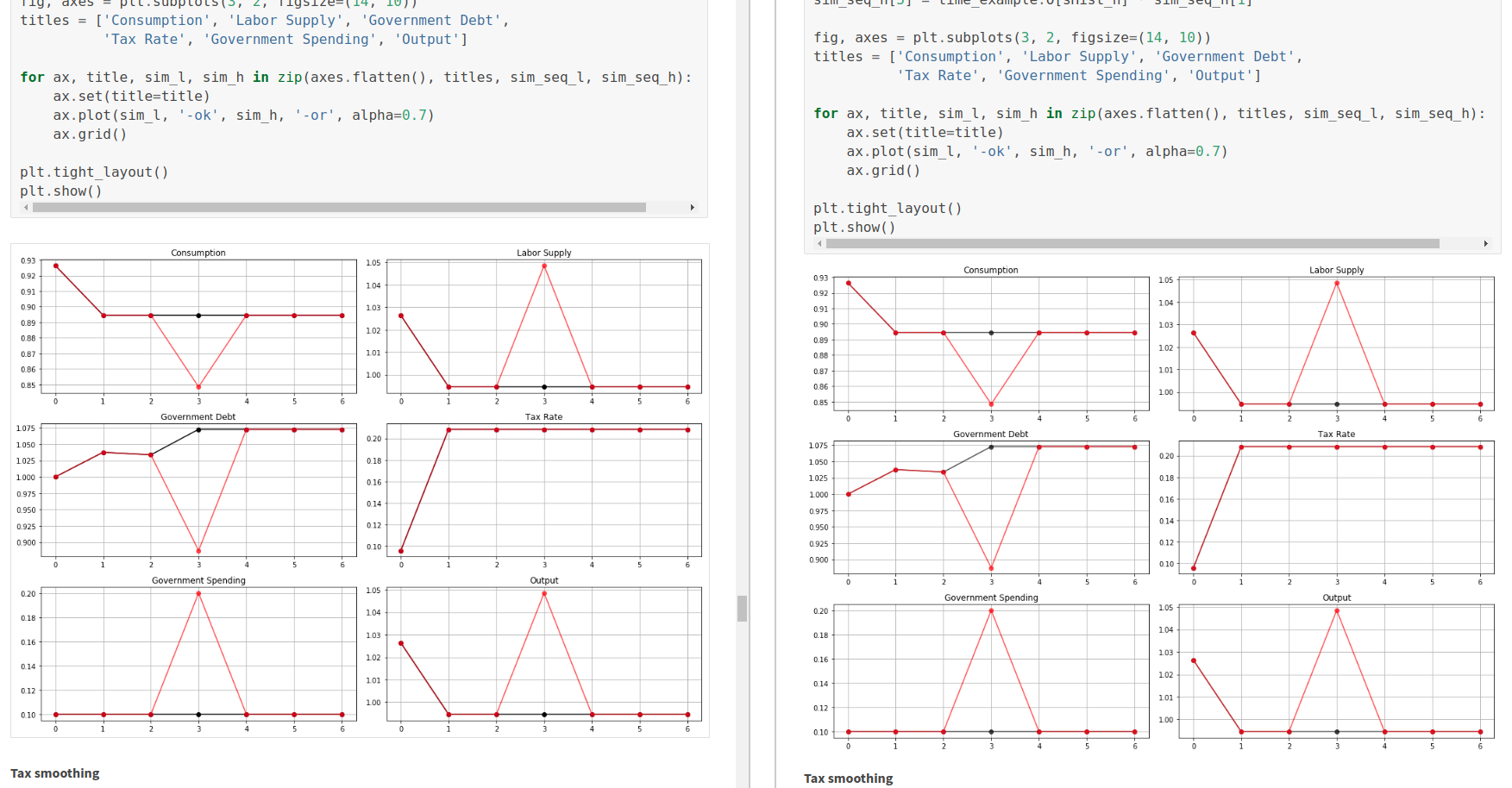Click 'plt.tight_layout()' in the left code cell
Image resolution: width=1512 pixels, height=788 pixels.
[x=94, y=172]
